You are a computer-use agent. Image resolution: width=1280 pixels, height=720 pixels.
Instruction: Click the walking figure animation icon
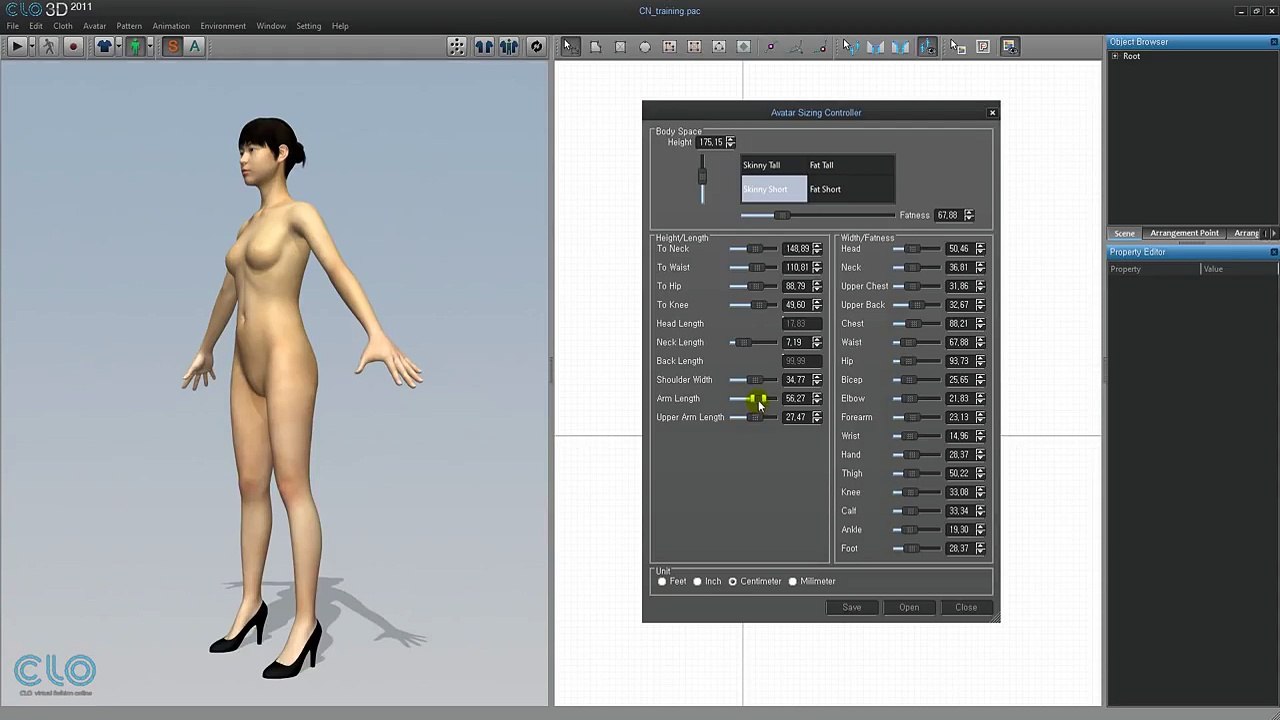[x=48, y=46]
